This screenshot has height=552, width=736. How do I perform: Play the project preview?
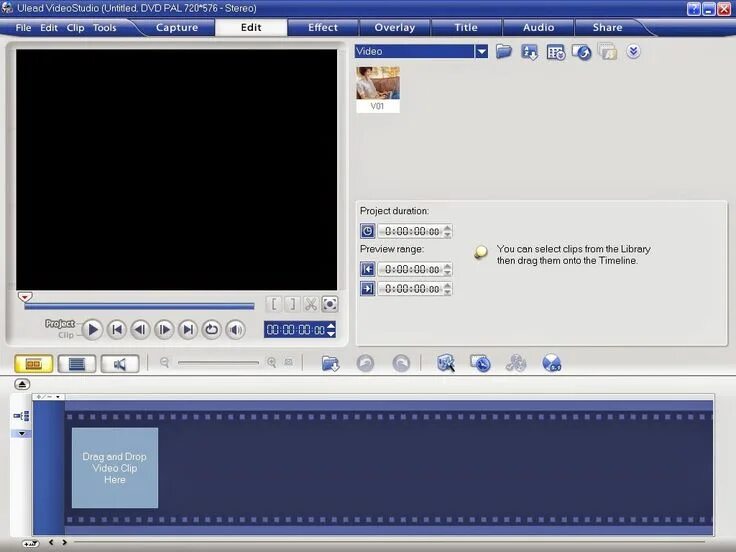coord(92,330)
